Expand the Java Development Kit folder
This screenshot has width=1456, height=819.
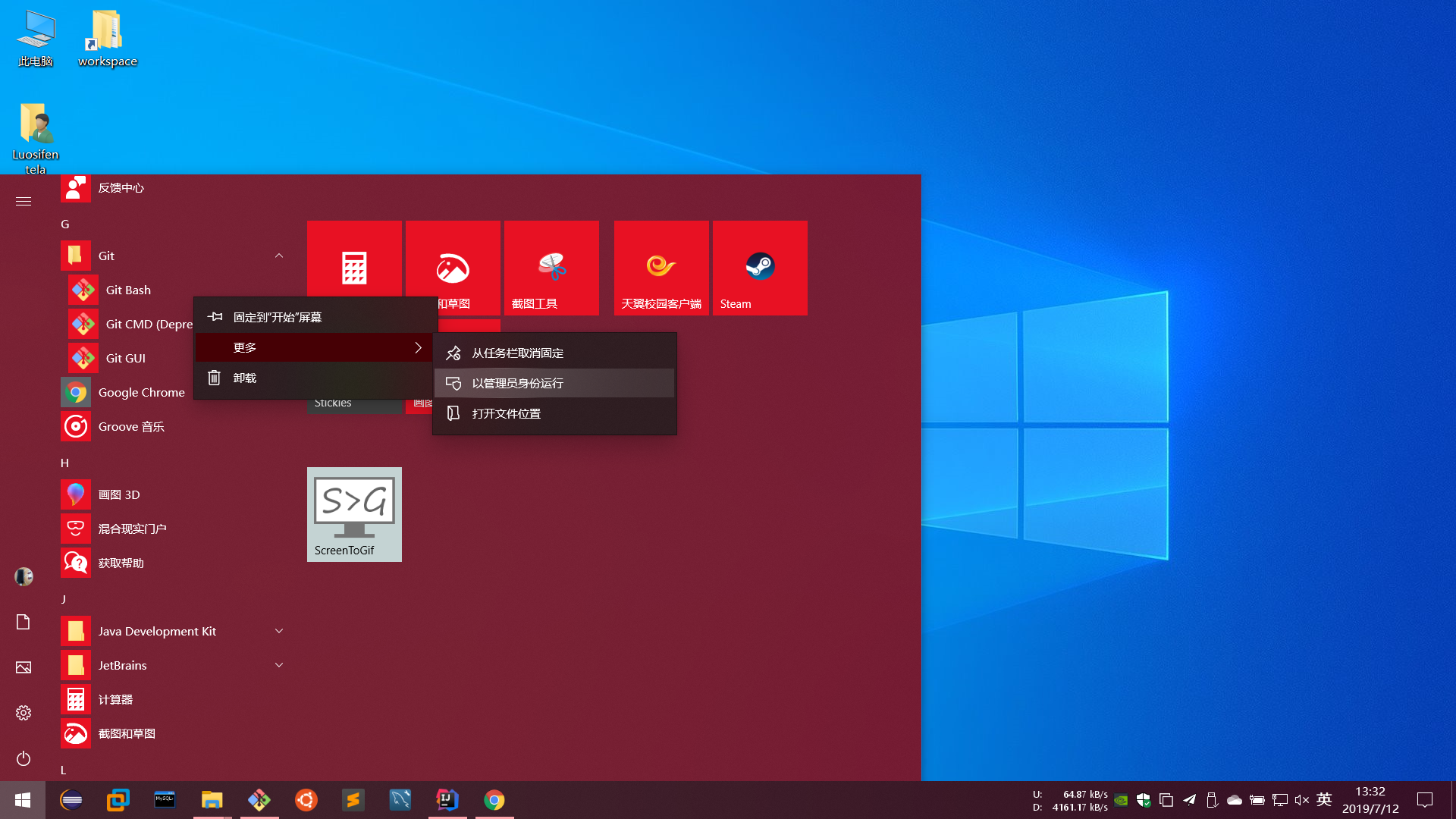279,631
